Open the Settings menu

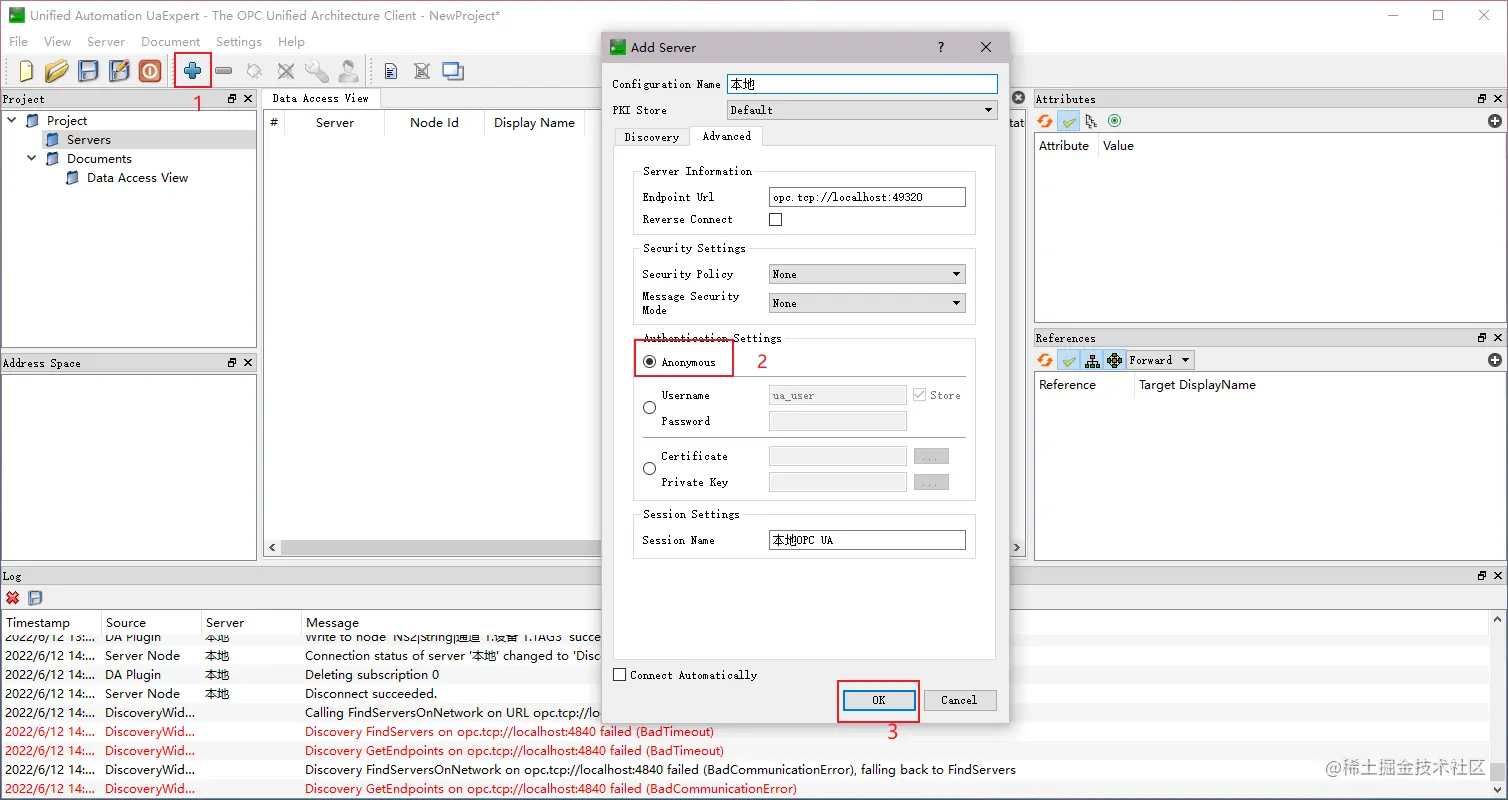pos(238,42)
